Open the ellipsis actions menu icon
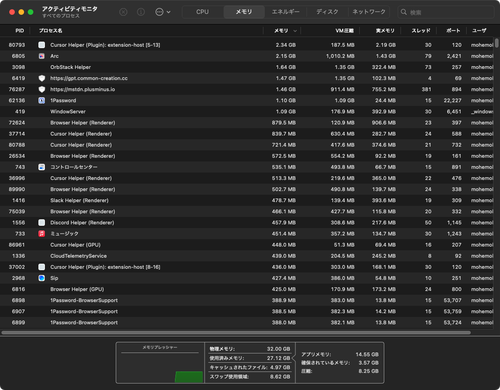The width and height of the screenshot is (500, 390). click(159, 12)
